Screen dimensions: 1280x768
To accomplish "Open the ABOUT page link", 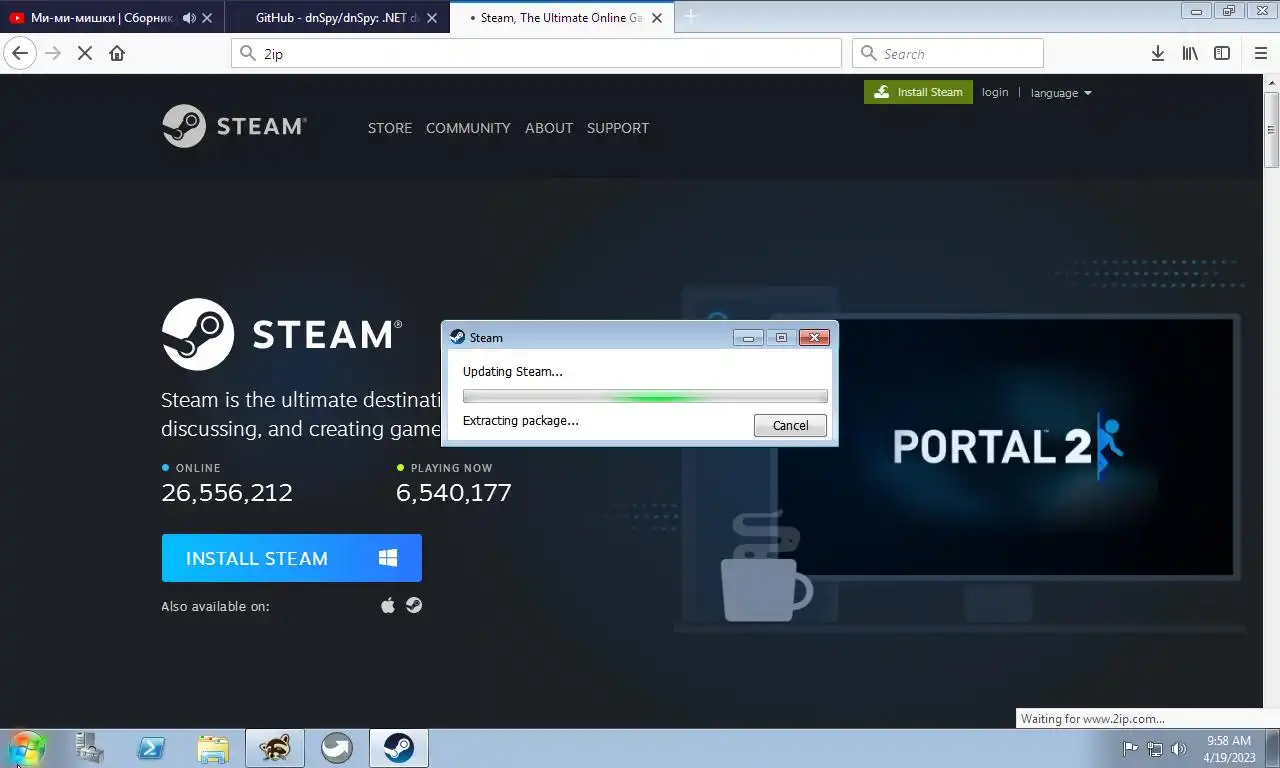I will [x=549, y=128].
